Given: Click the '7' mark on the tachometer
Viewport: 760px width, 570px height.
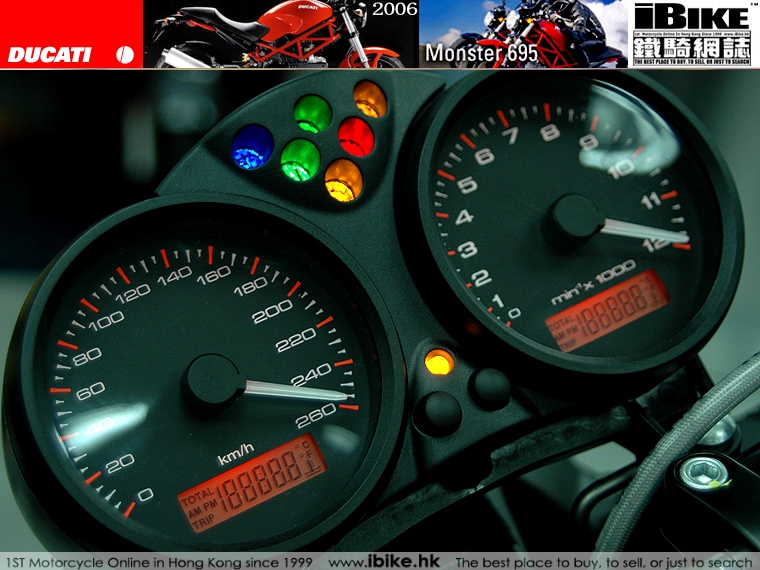Looking at the screenshot, I should [512, 136].
